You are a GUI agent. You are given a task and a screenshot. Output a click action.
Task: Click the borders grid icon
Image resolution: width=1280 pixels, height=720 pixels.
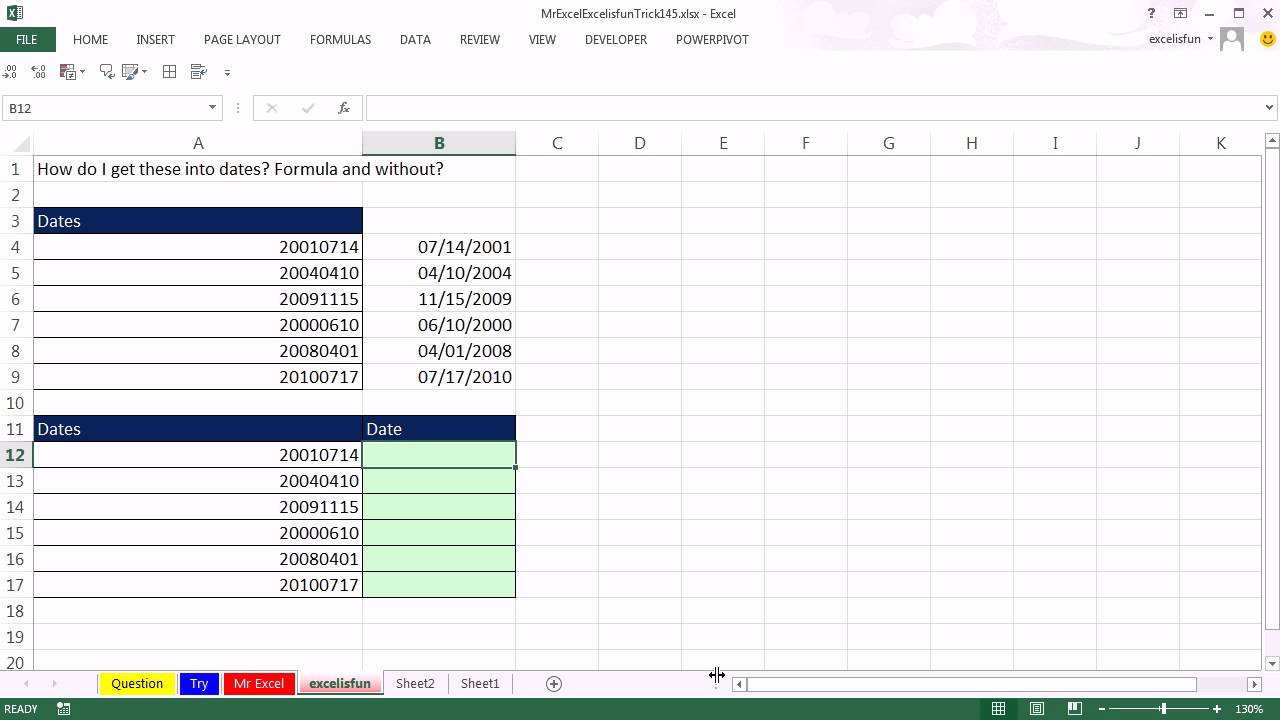point(170,72)
